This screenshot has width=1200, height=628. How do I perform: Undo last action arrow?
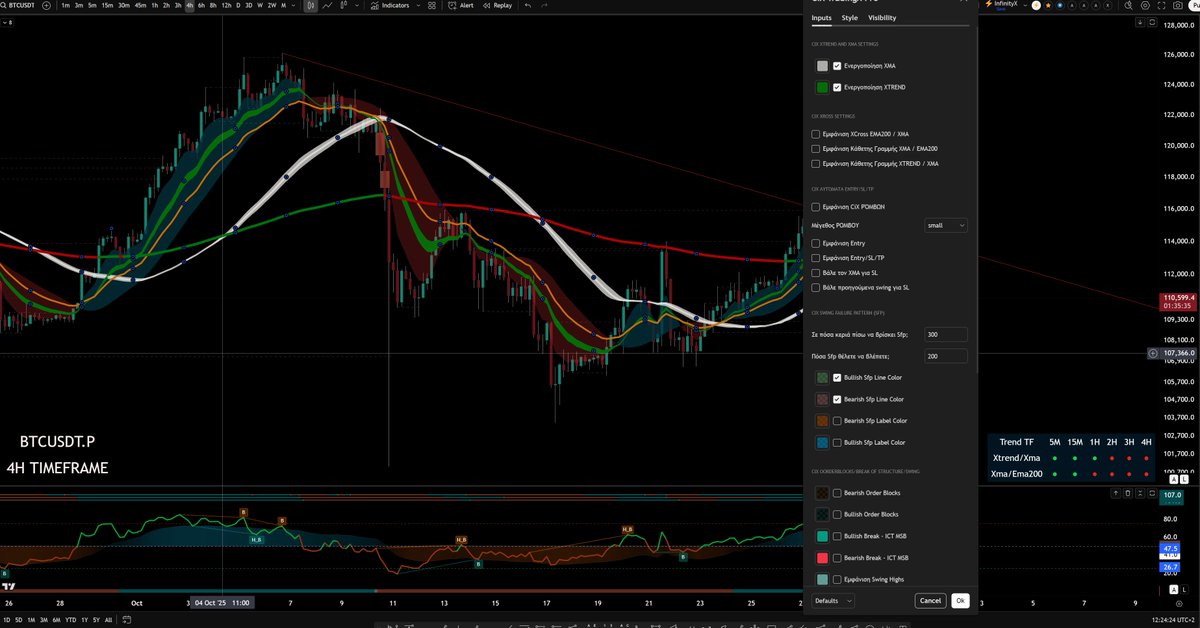(x=527, y=6)
